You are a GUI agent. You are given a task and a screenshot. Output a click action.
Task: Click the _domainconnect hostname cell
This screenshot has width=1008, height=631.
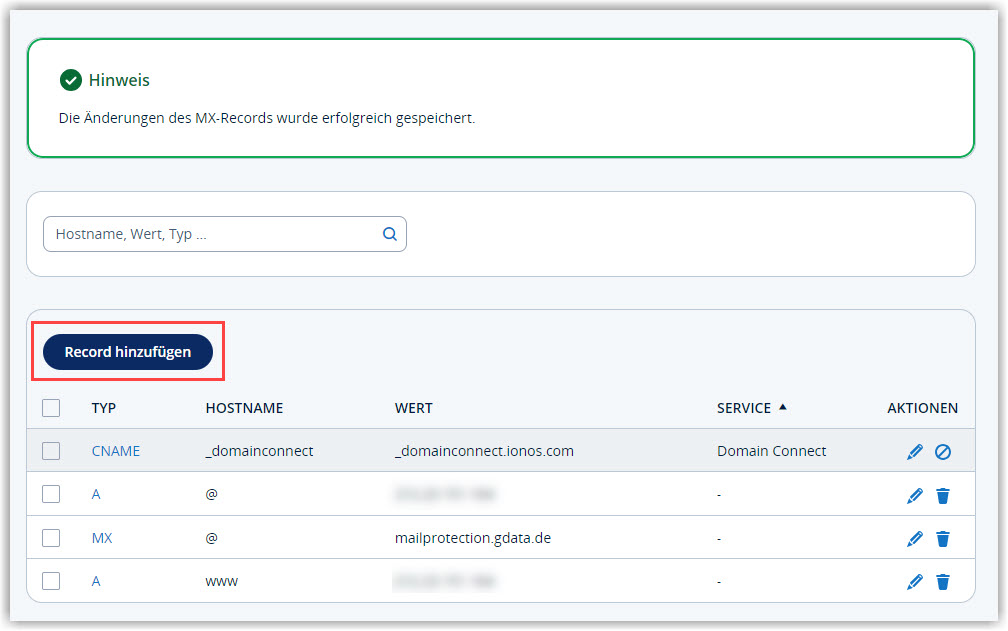tap(259, 451)
